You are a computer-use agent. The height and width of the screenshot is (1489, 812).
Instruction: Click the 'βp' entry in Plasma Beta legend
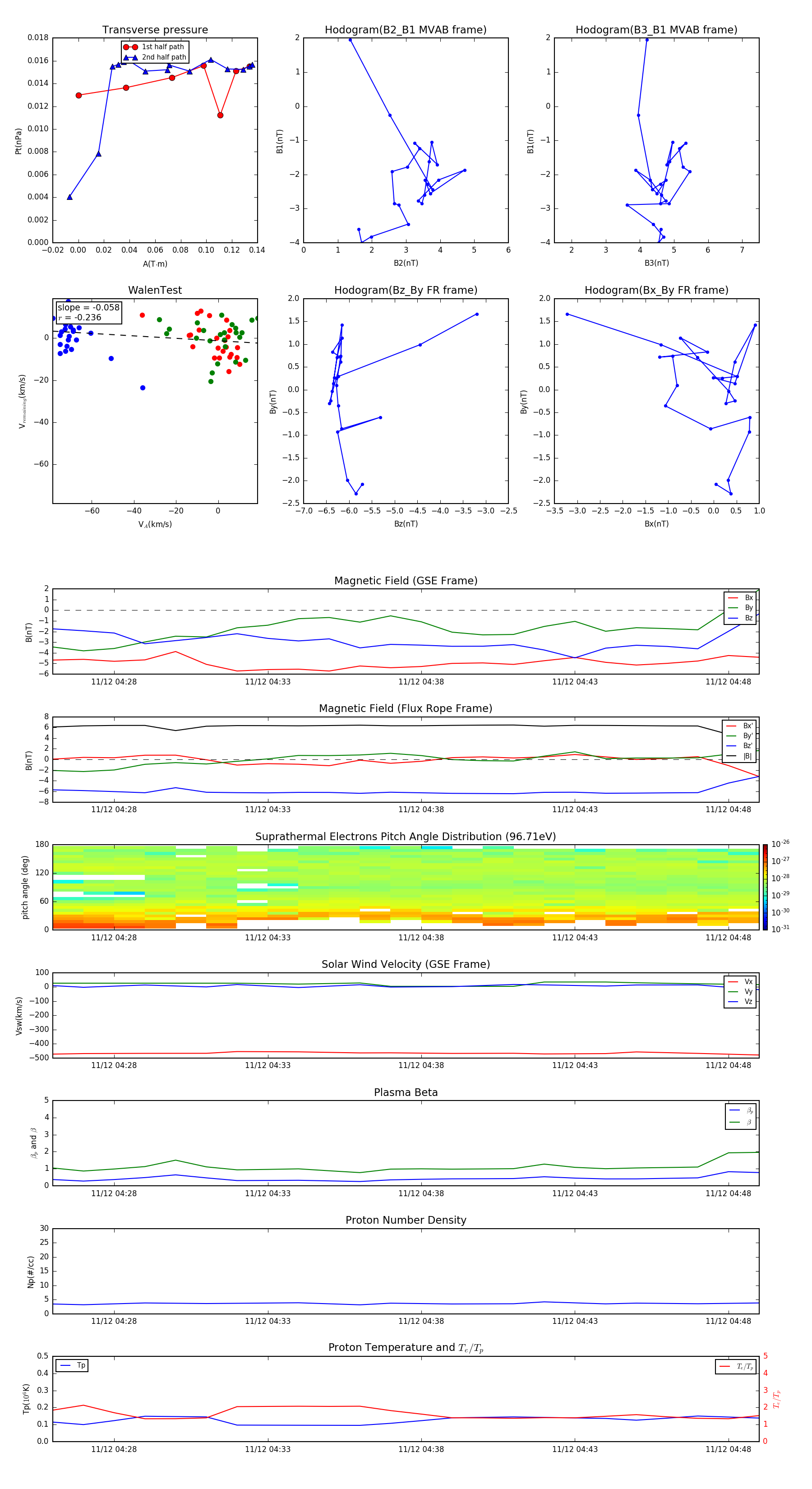click(x=742, y=1110)
